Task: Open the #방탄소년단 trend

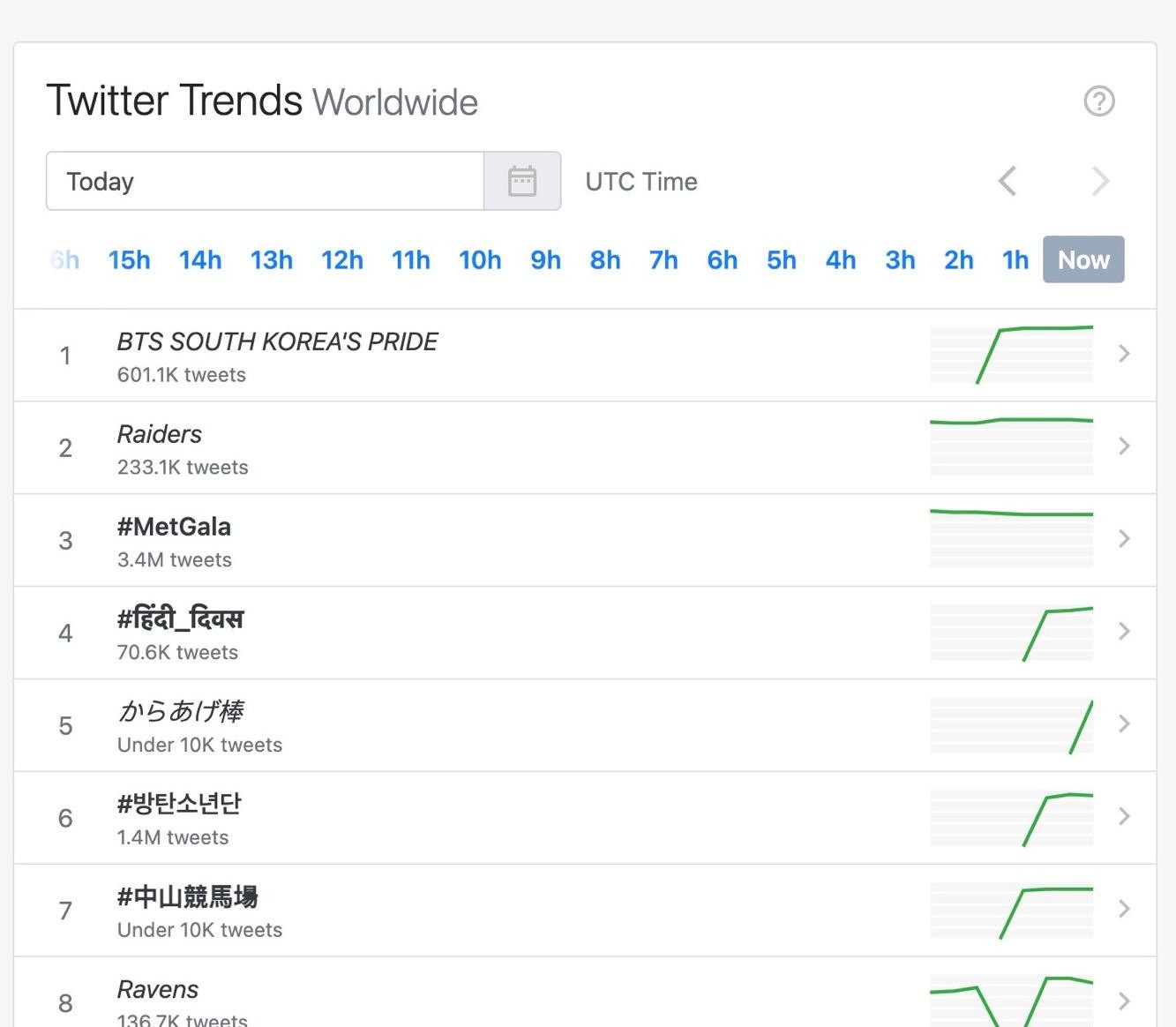Action: (179, 804)
